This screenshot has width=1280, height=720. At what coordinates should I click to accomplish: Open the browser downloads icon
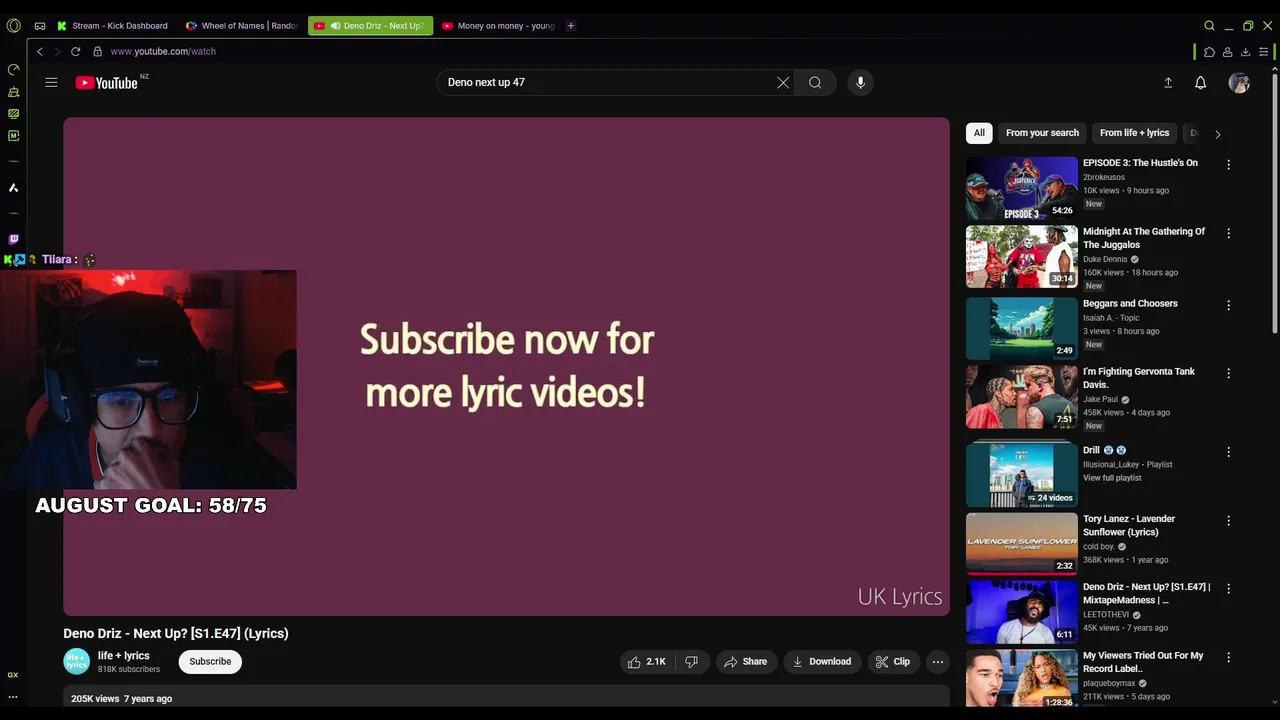1245,52
